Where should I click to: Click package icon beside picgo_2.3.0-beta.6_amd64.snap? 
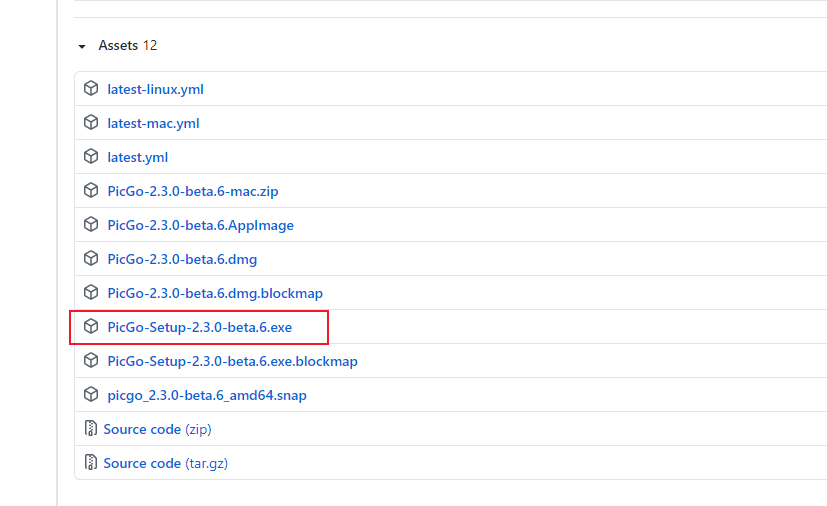pos(91,394)
